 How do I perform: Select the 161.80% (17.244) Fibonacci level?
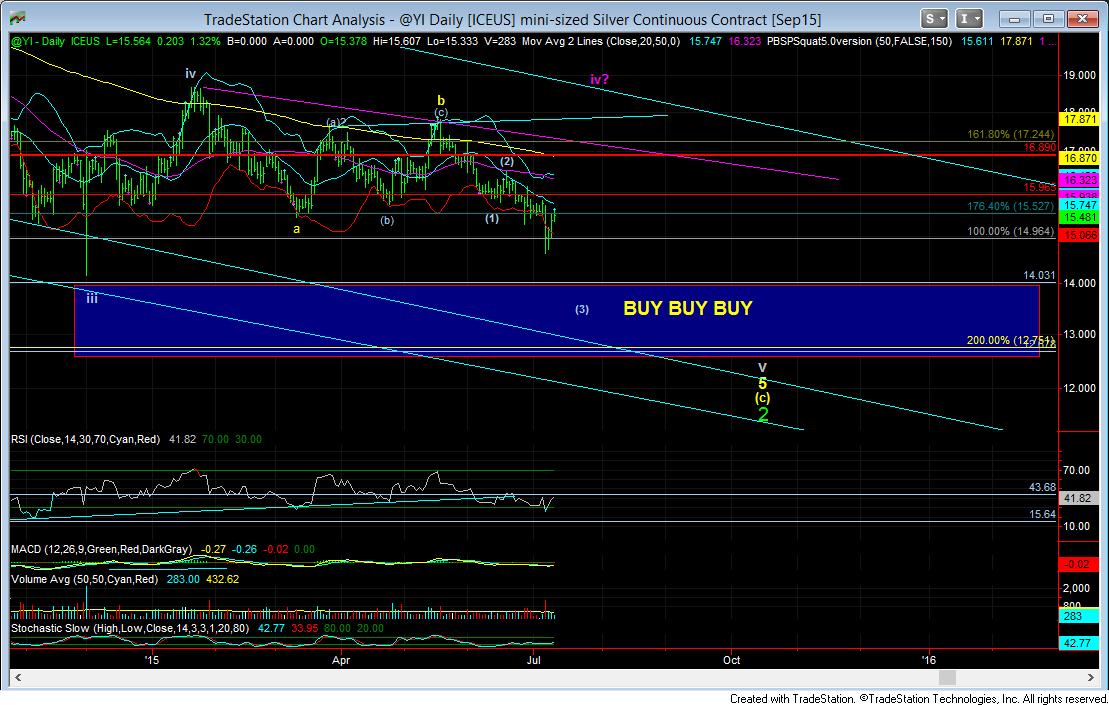click(x=1007, y=133)
